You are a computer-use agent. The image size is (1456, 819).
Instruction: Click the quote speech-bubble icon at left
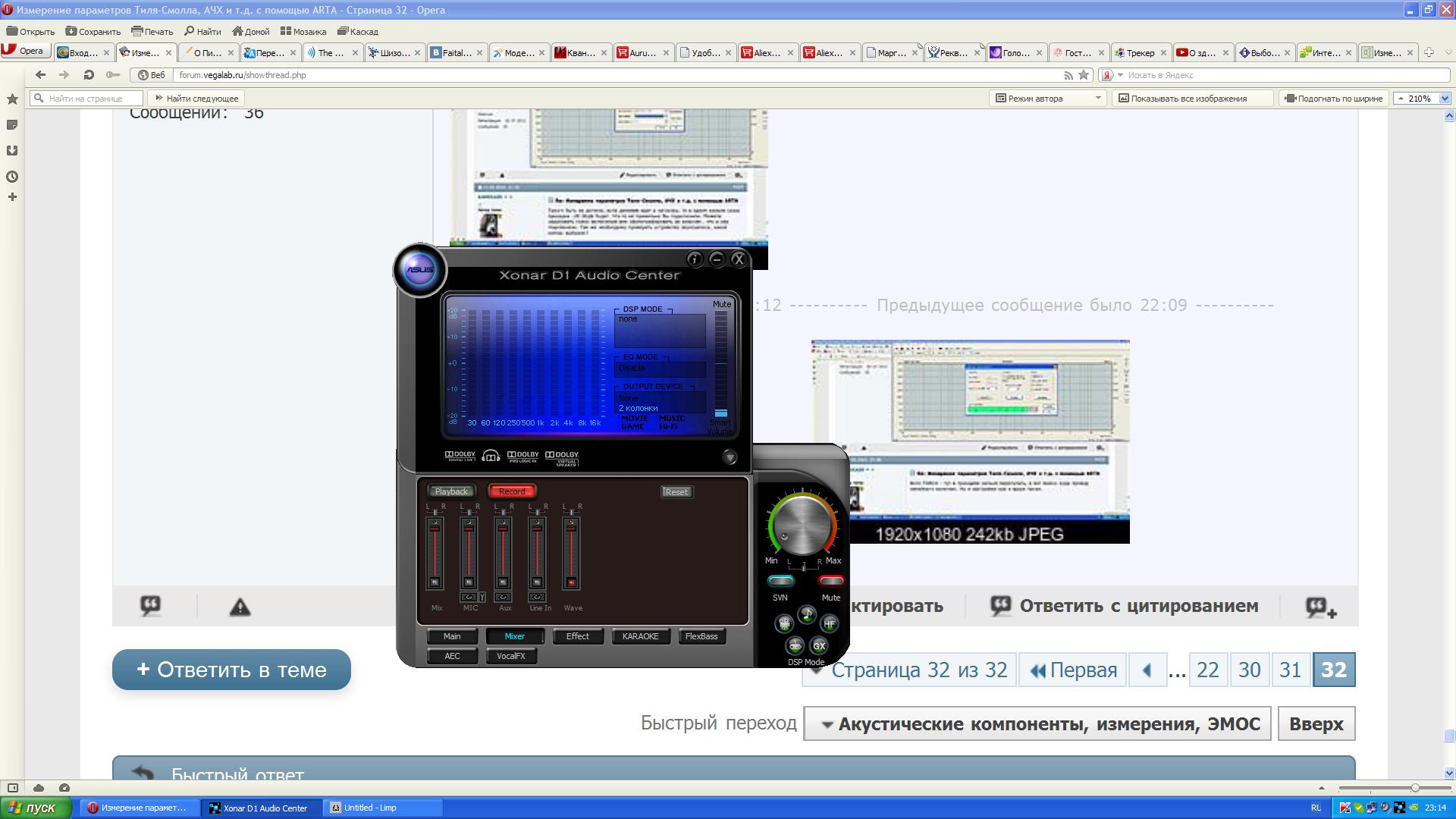150,605
